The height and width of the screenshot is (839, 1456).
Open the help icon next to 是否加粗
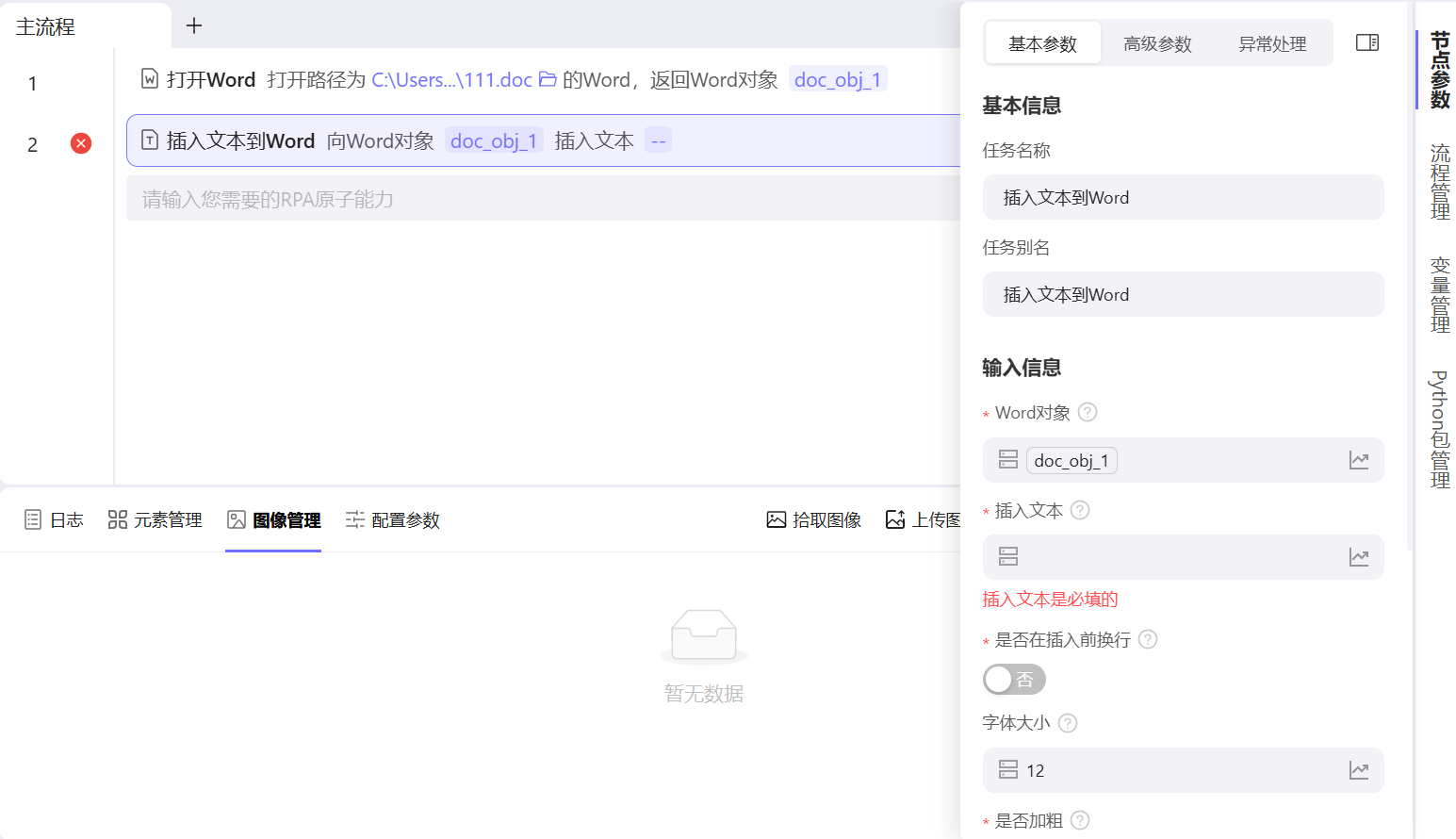tap(1080, 820)
